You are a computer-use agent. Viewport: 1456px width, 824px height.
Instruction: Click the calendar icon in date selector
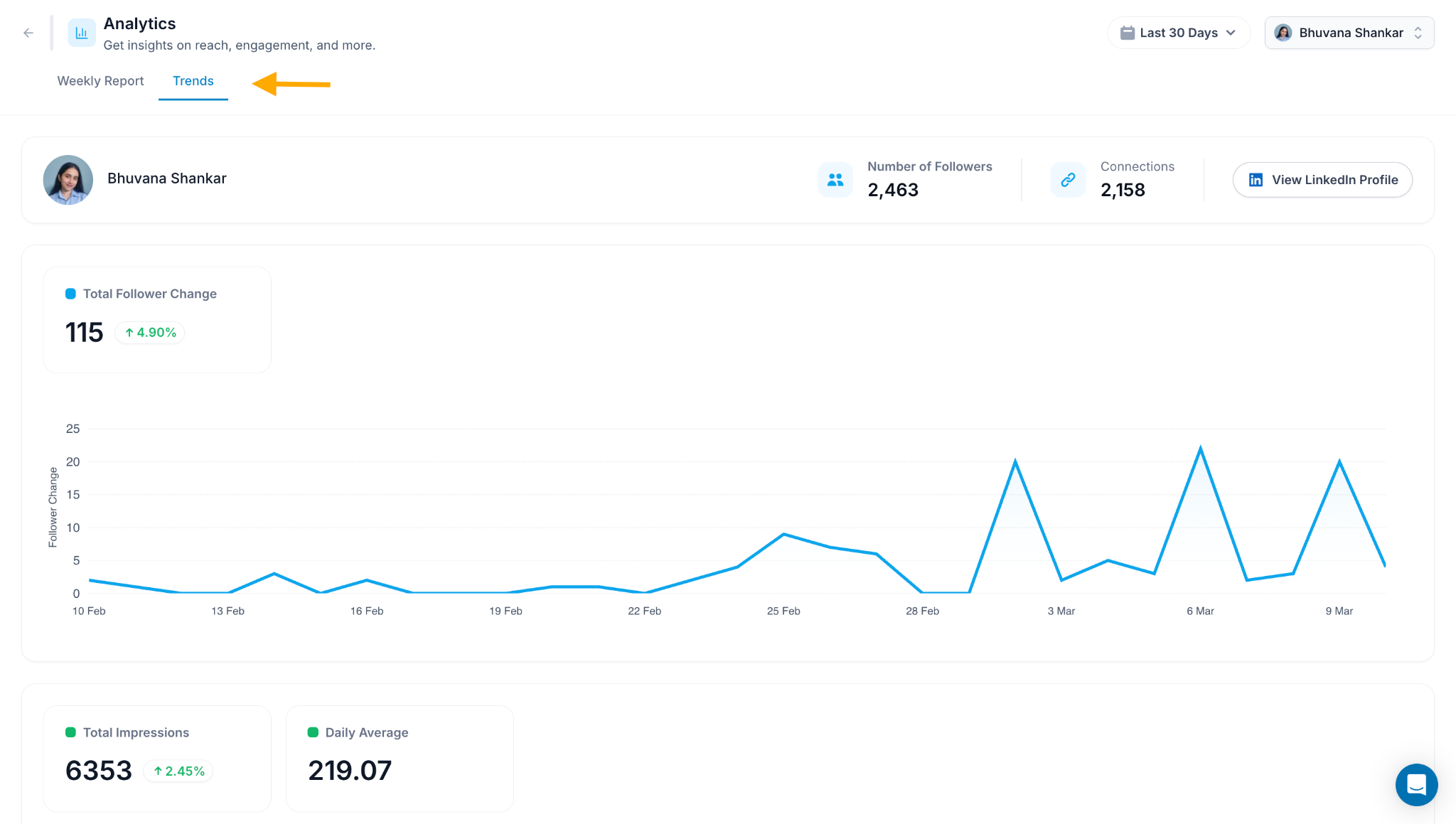coord(1127,33)
